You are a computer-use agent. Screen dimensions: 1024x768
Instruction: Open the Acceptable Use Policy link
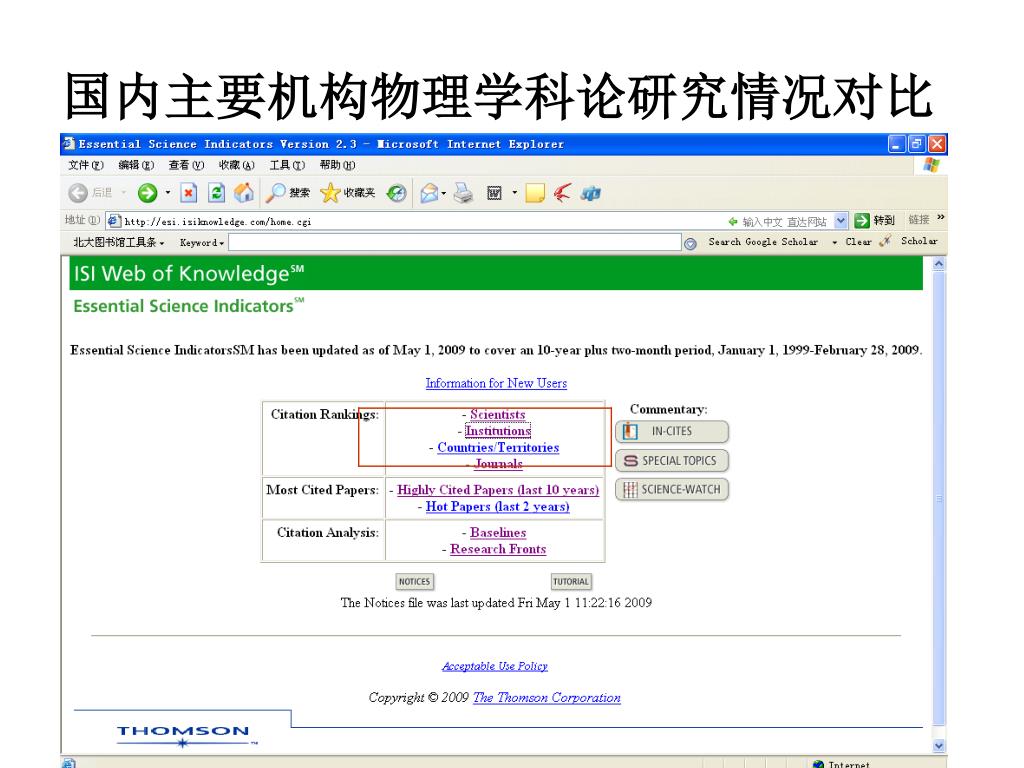(495, 666)
